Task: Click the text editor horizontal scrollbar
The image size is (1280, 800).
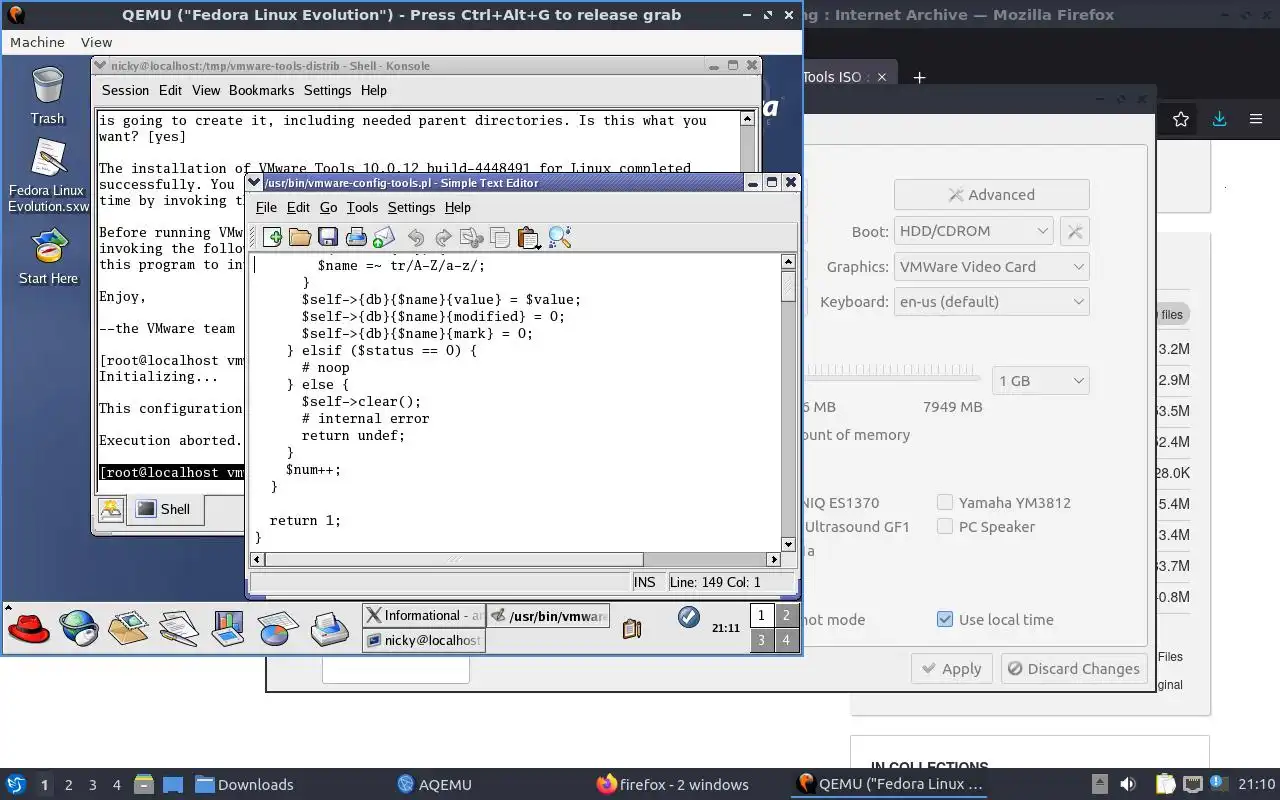Action: click(x=514, y=559)
